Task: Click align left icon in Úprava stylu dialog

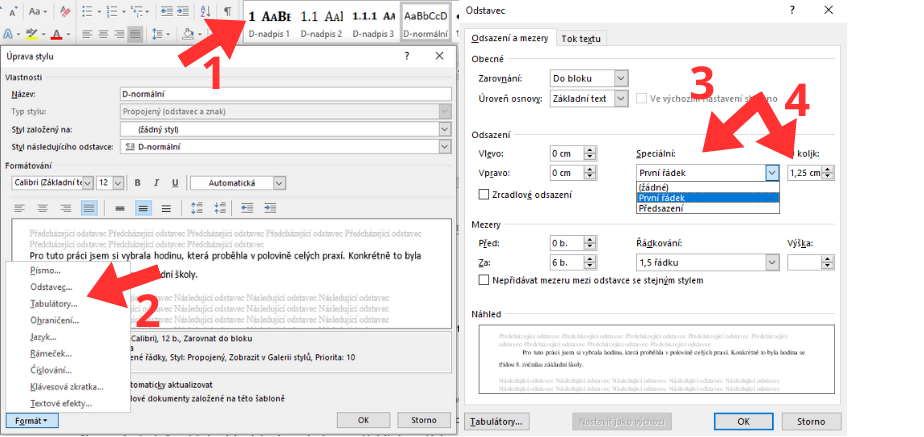Action: point(20,208)
